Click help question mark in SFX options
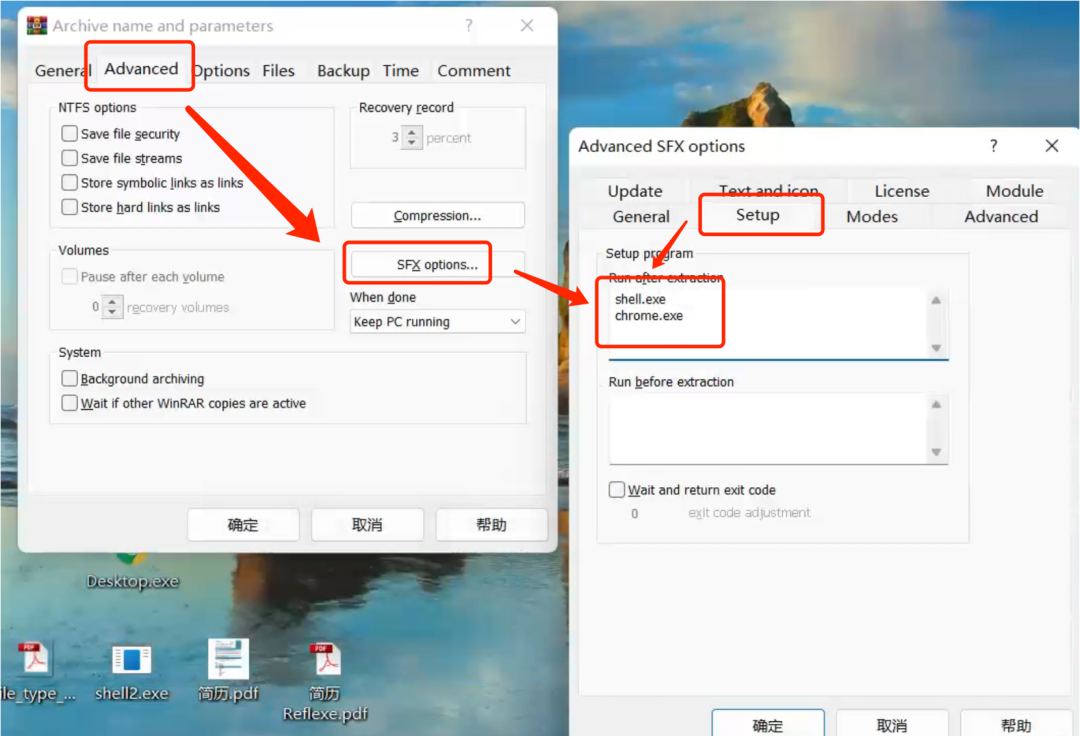Image resolution: width=1080 pixels, height=736 pixels. [x=993, y=146]
